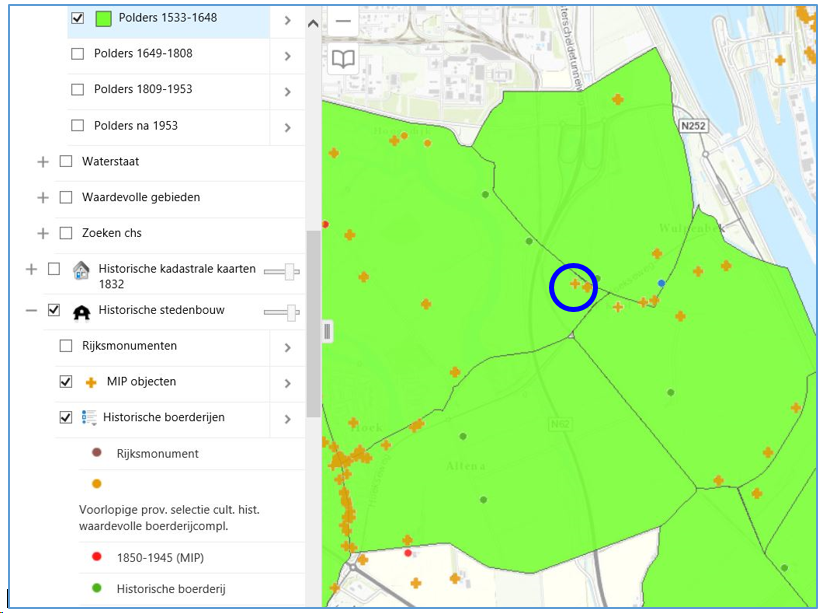Image resolution: width=819 pixels, height=613 pixels.
Task: Click the Historische kadastrale kaarten house icon
Action: [81, 270]
